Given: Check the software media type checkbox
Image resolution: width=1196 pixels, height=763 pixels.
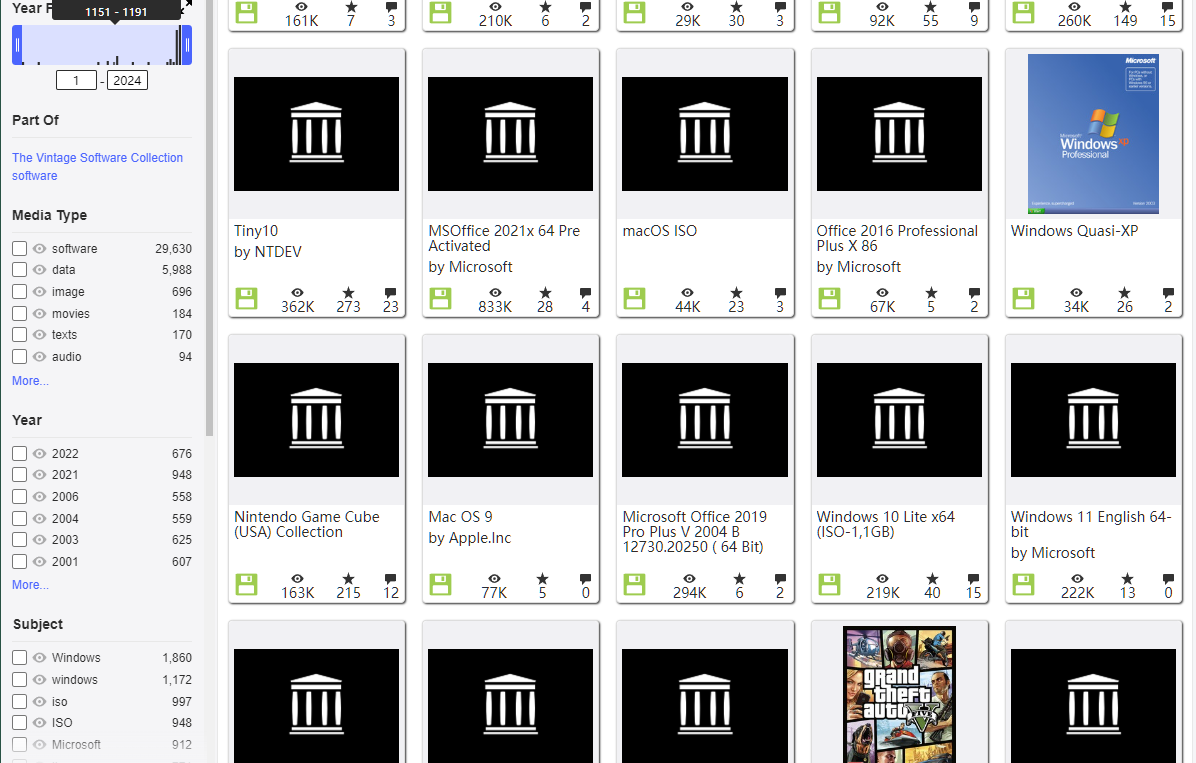Looking at the screenshot, I should (x=20, y=249).
